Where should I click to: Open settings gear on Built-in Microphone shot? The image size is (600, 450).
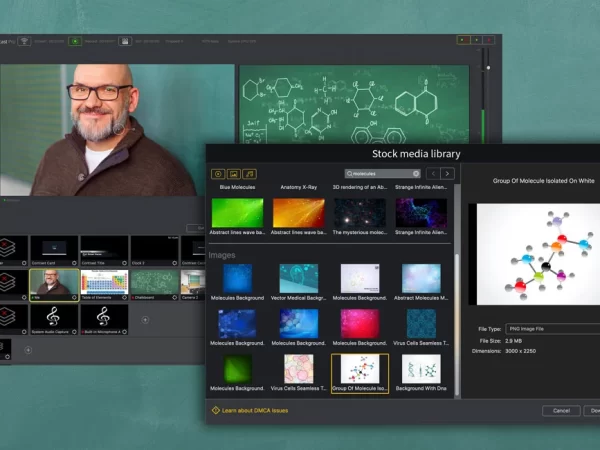tap(124, 332)
